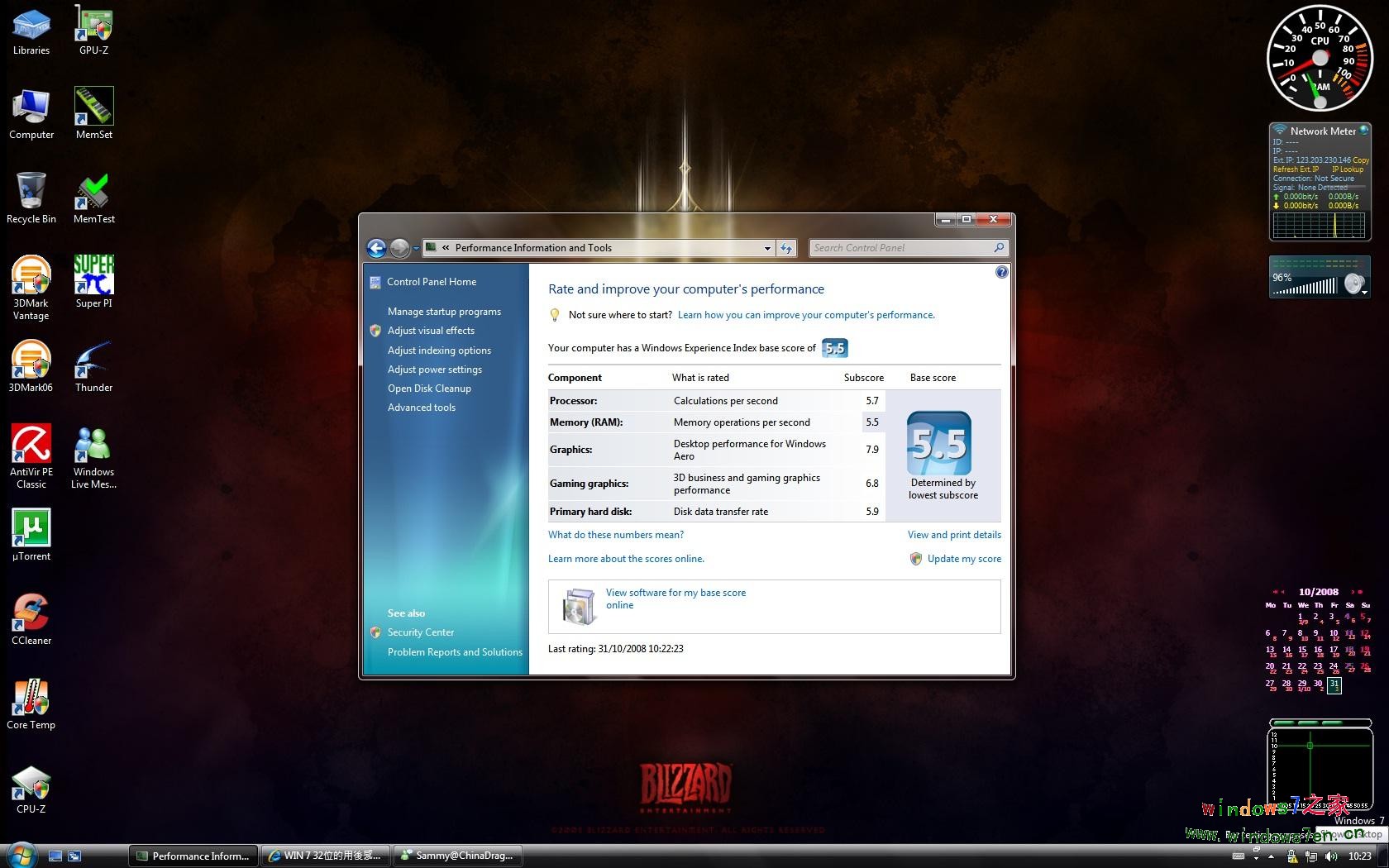Click the Graphics row subscore 7.9
This screenshot has width=1389, height=868.
point(872,450)
